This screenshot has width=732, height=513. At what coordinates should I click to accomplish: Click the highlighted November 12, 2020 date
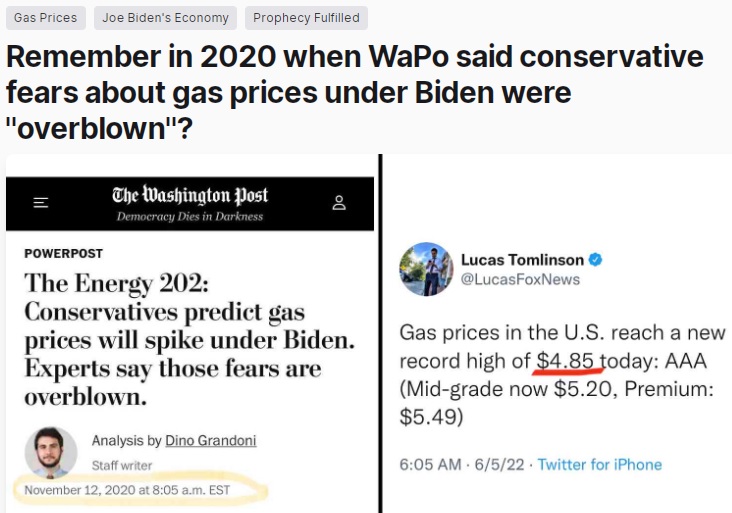tap(127, 490)
